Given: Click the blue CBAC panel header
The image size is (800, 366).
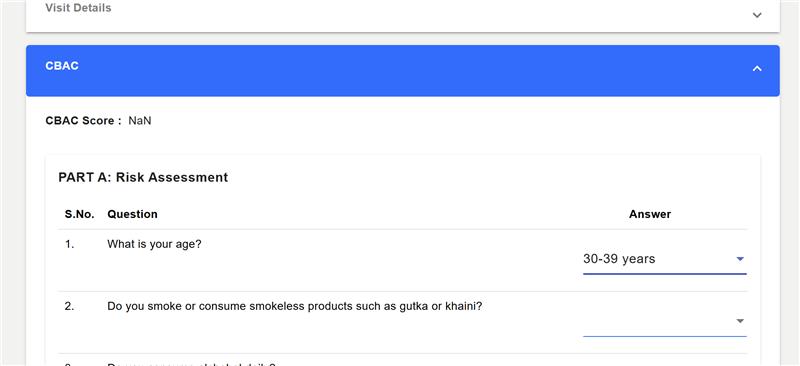Looking at the screenshot, I should pos(403,70).
